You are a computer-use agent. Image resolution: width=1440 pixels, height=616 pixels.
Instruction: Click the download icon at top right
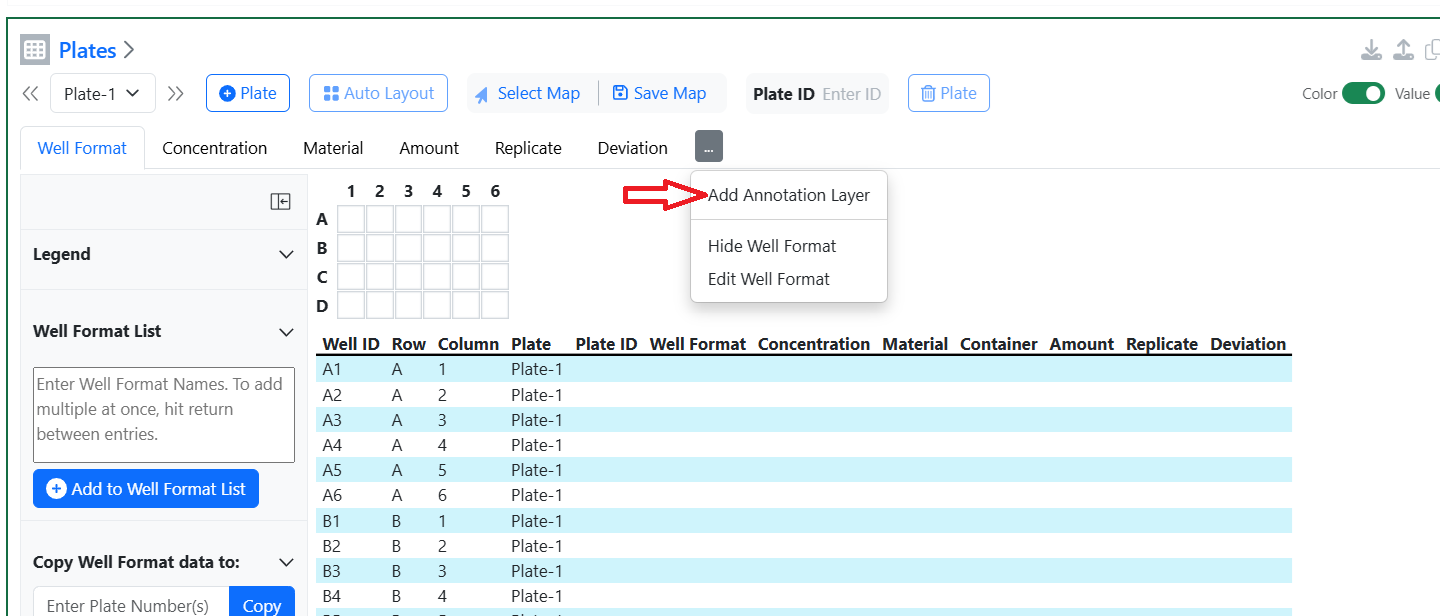tap(1372, 50)
